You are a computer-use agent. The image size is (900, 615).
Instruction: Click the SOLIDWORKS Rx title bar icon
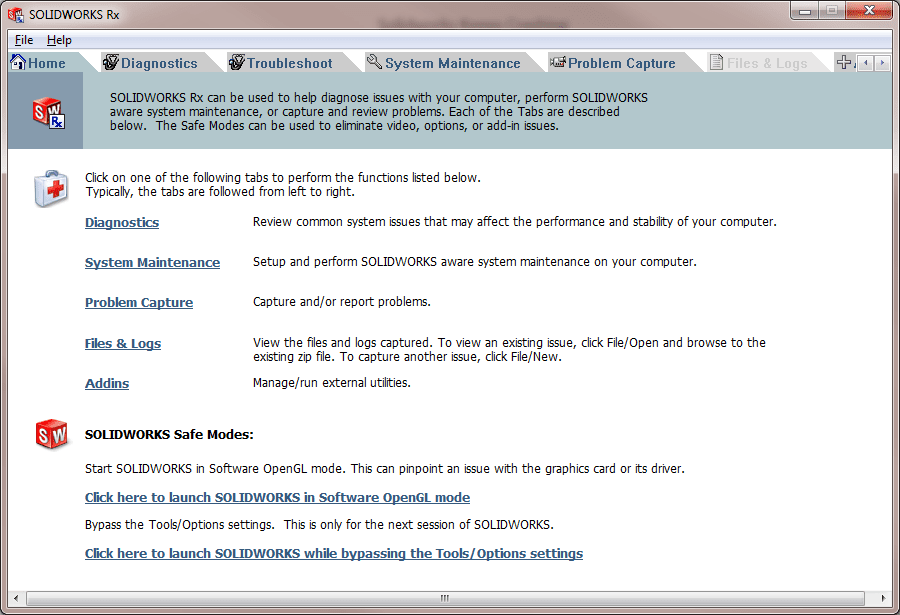pos(15,16)
